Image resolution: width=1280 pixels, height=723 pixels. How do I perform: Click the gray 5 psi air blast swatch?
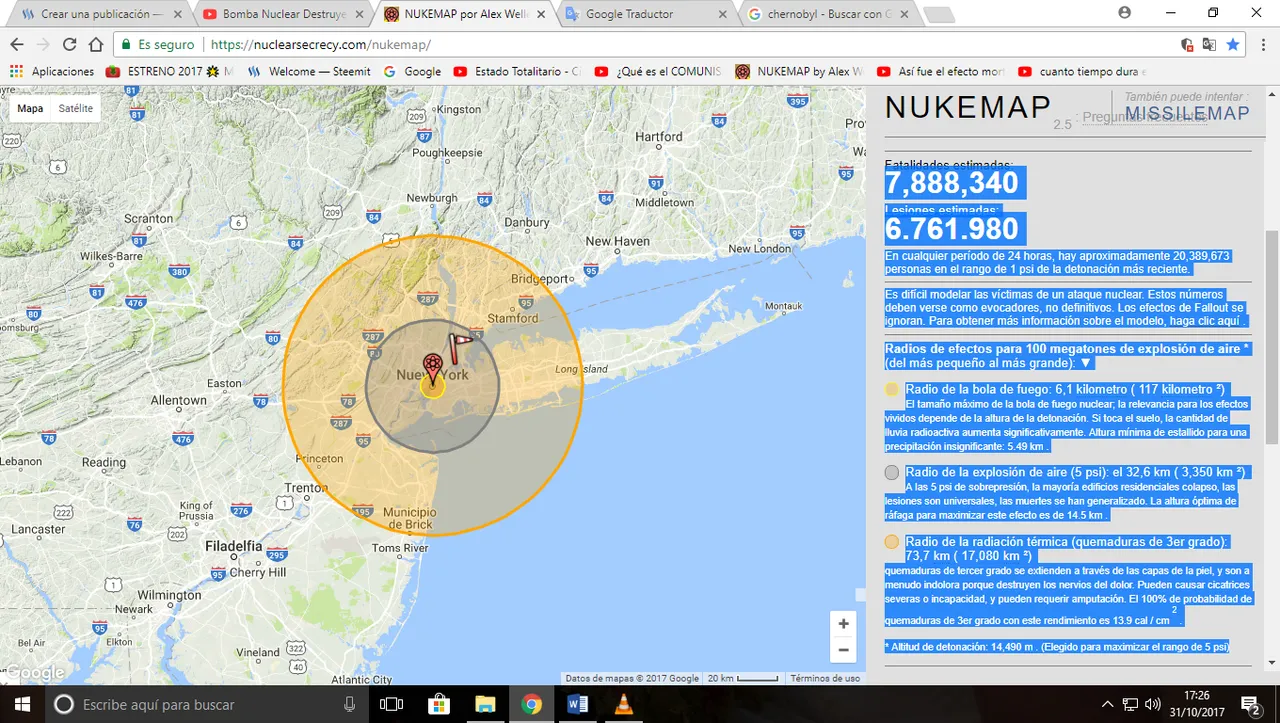892,472
